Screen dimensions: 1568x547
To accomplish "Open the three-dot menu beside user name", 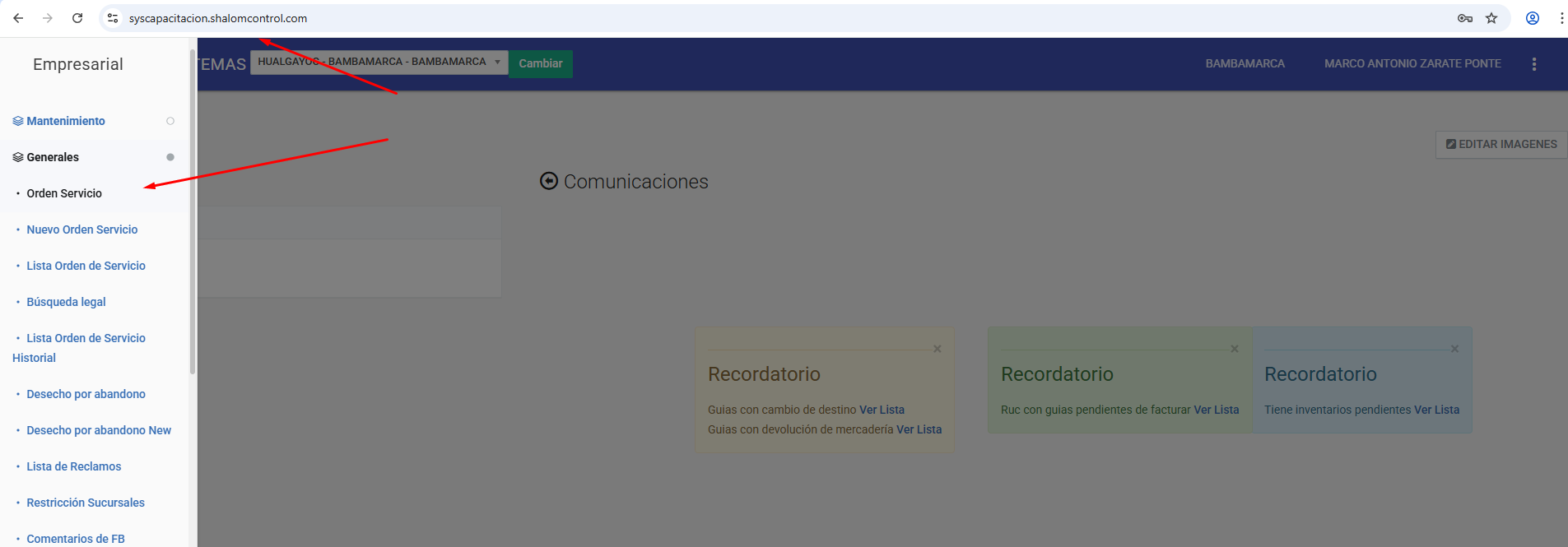I will 1534,64.
